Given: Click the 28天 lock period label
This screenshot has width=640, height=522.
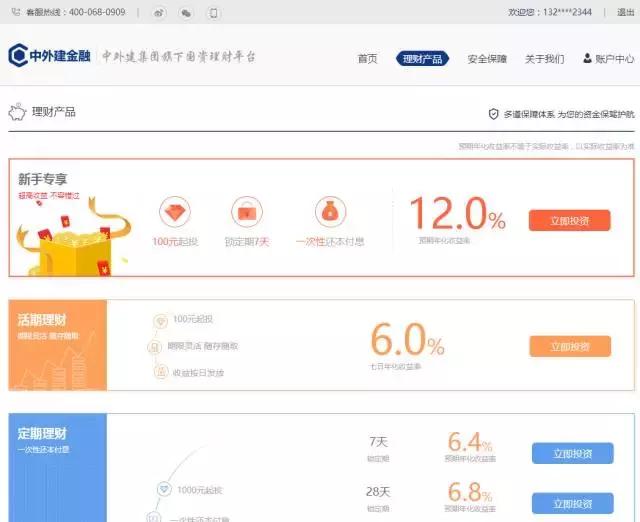Looking at the screenshot, I should click(x=378, y=491).
